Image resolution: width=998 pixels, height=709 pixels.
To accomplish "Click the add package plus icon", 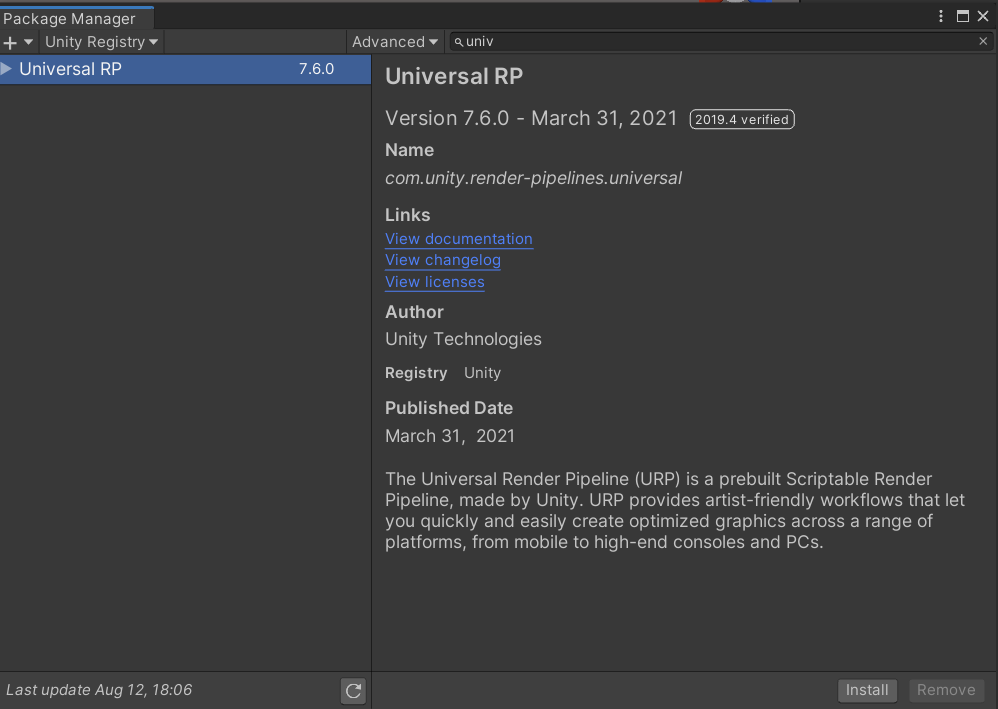I will tap(9, 41).
